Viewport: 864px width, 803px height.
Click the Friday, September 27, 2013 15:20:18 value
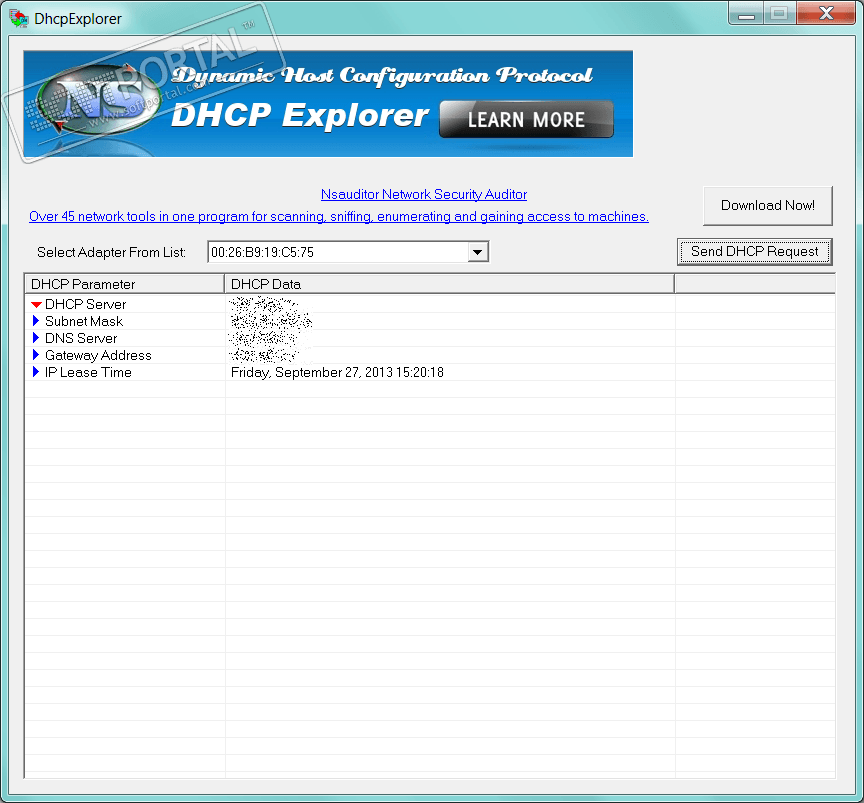click(x=337, y=373)
